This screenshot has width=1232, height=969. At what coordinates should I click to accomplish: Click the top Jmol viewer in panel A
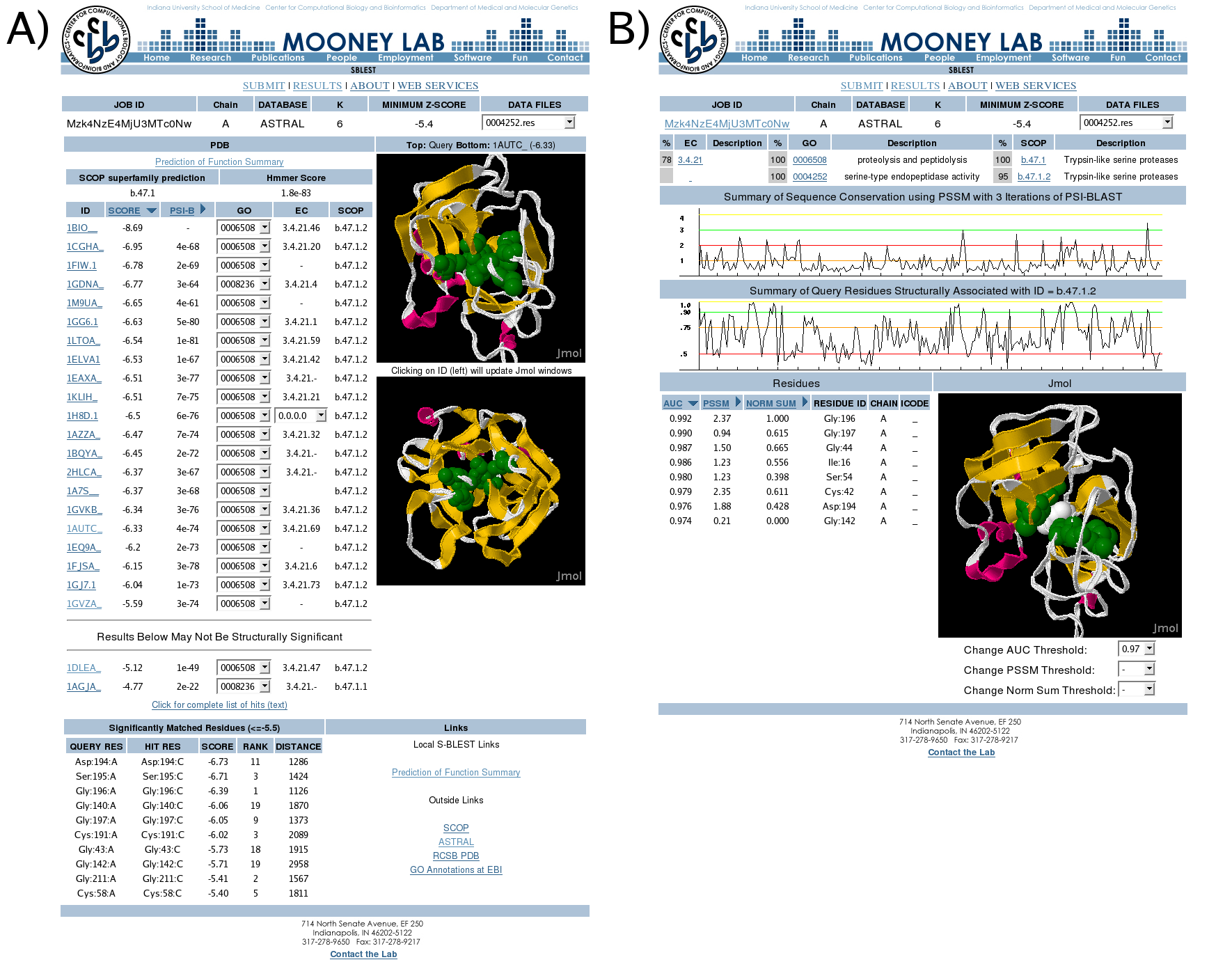pyautogui.click(x=481, y=258)
